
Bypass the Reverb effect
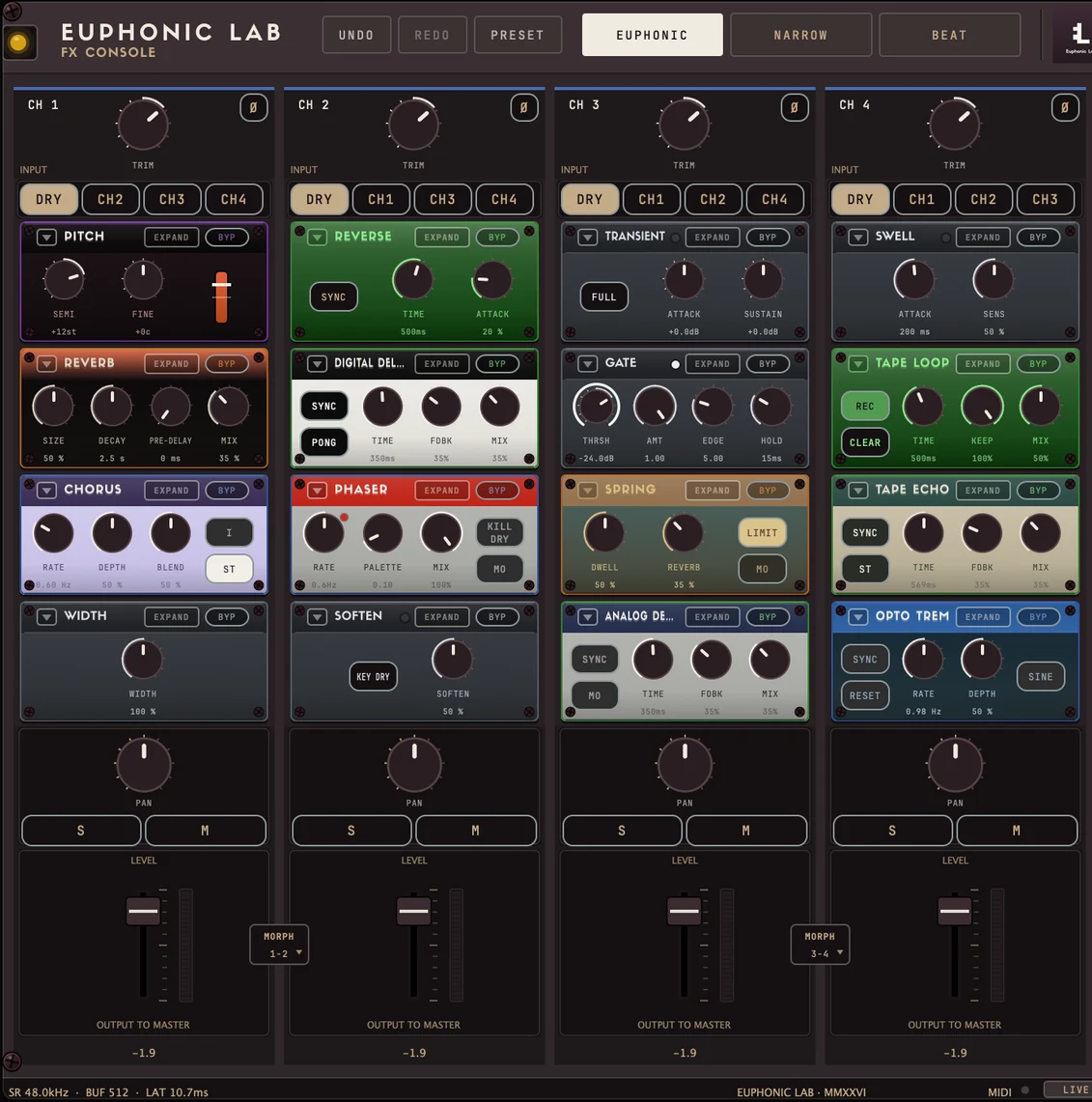tap(226, 364)
